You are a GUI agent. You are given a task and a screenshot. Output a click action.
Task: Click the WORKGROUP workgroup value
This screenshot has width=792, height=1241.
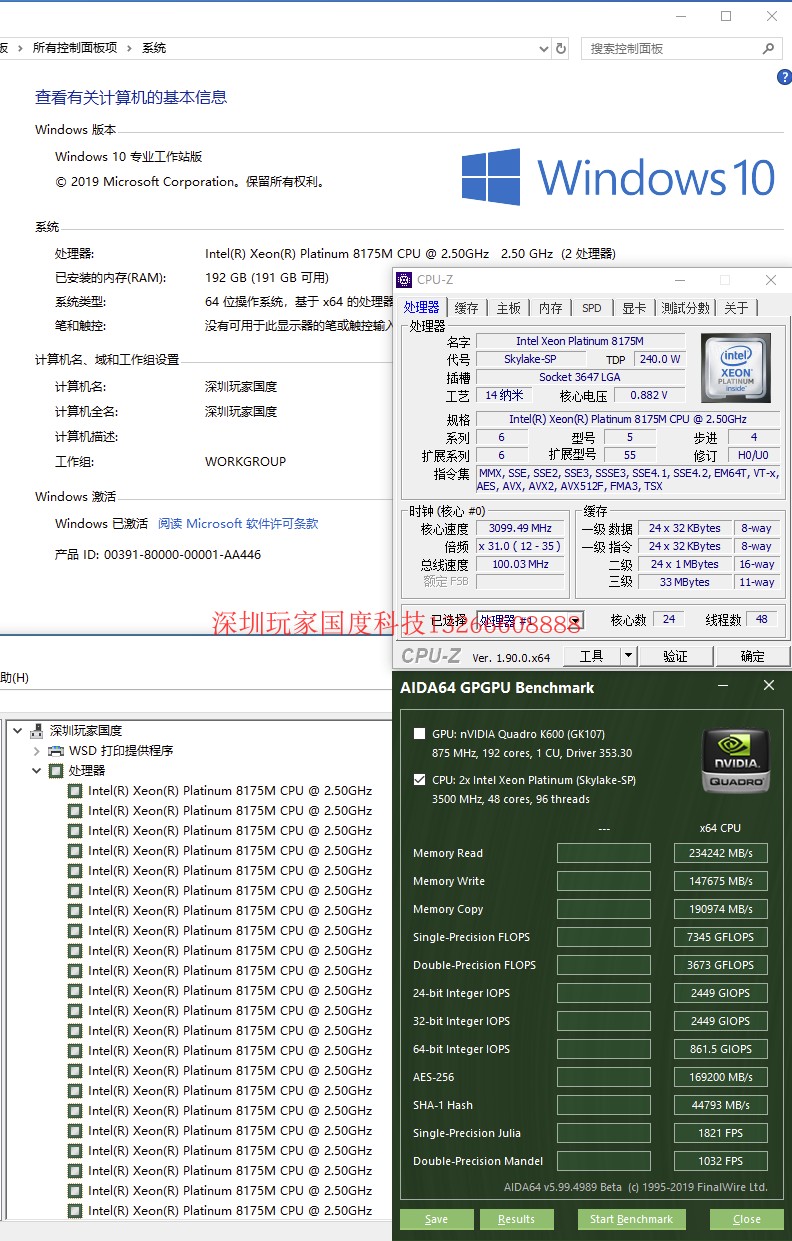click(246, 461)
